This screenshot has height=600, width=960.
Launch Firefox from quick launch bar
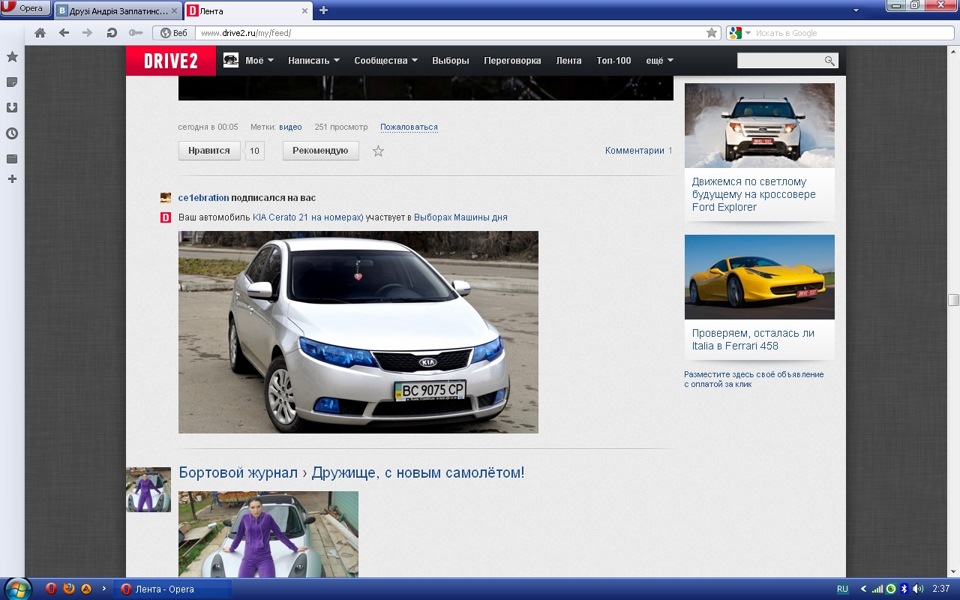point(69,589)
